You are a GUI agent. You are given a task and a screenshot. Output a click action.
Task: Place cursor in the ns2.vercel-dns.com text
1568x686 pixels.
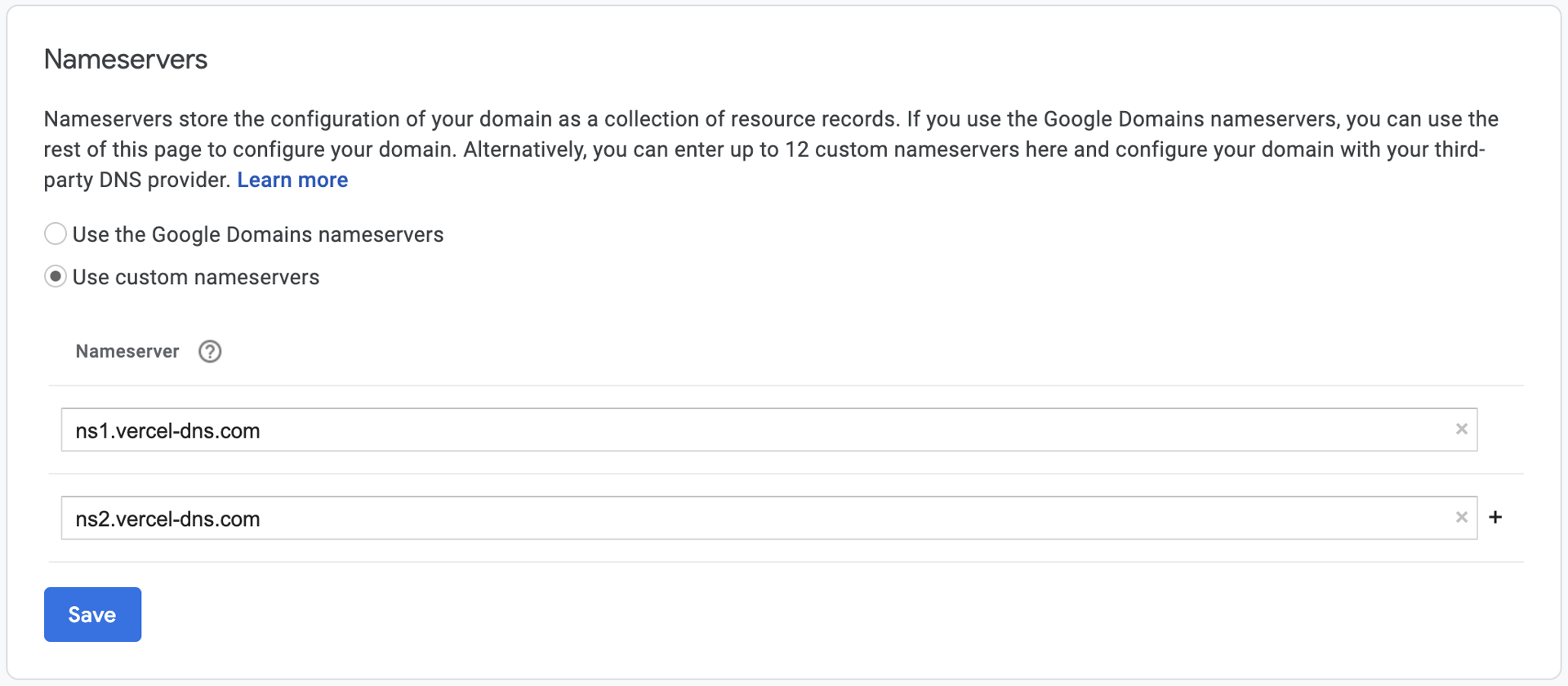pyautogui.click(x=167, y=519)
